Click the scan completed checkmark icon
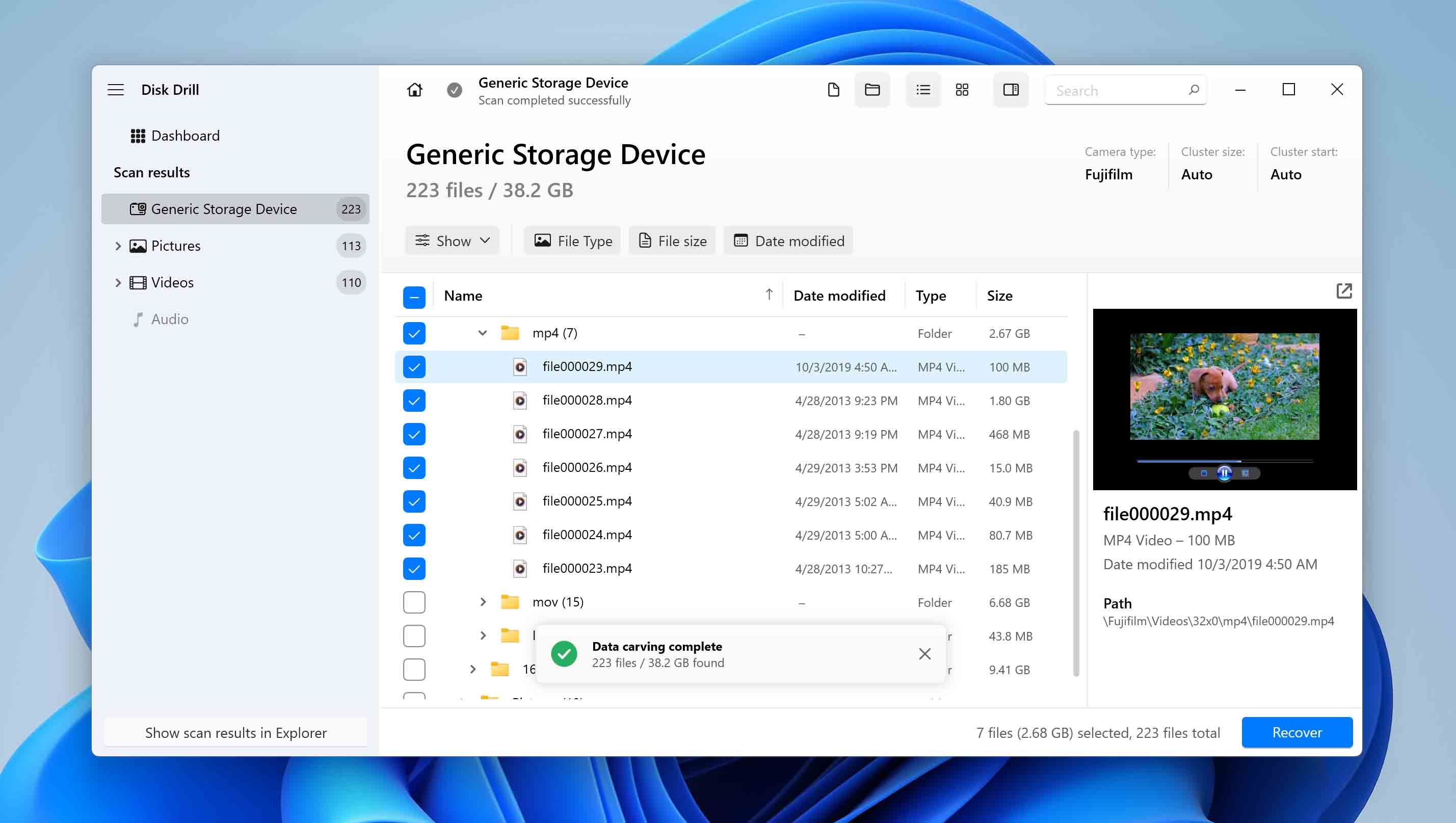This screenshot has width=1456, height=823. coord(454,90)
